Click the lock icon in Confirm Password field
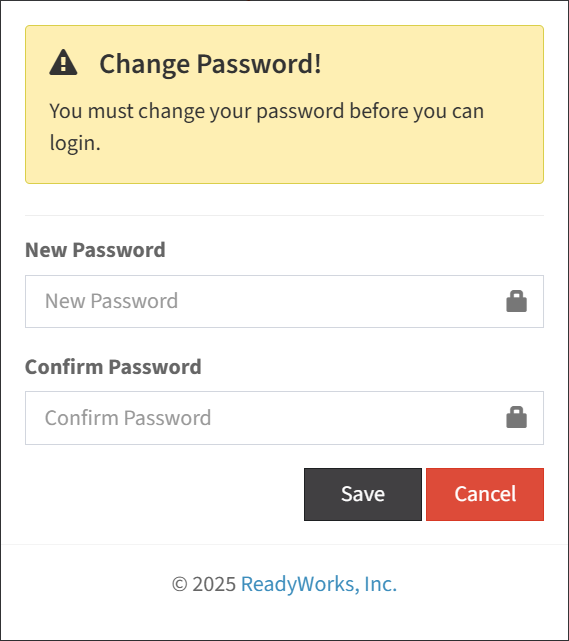Screen dimensions: 569x641 click(516, 417)
